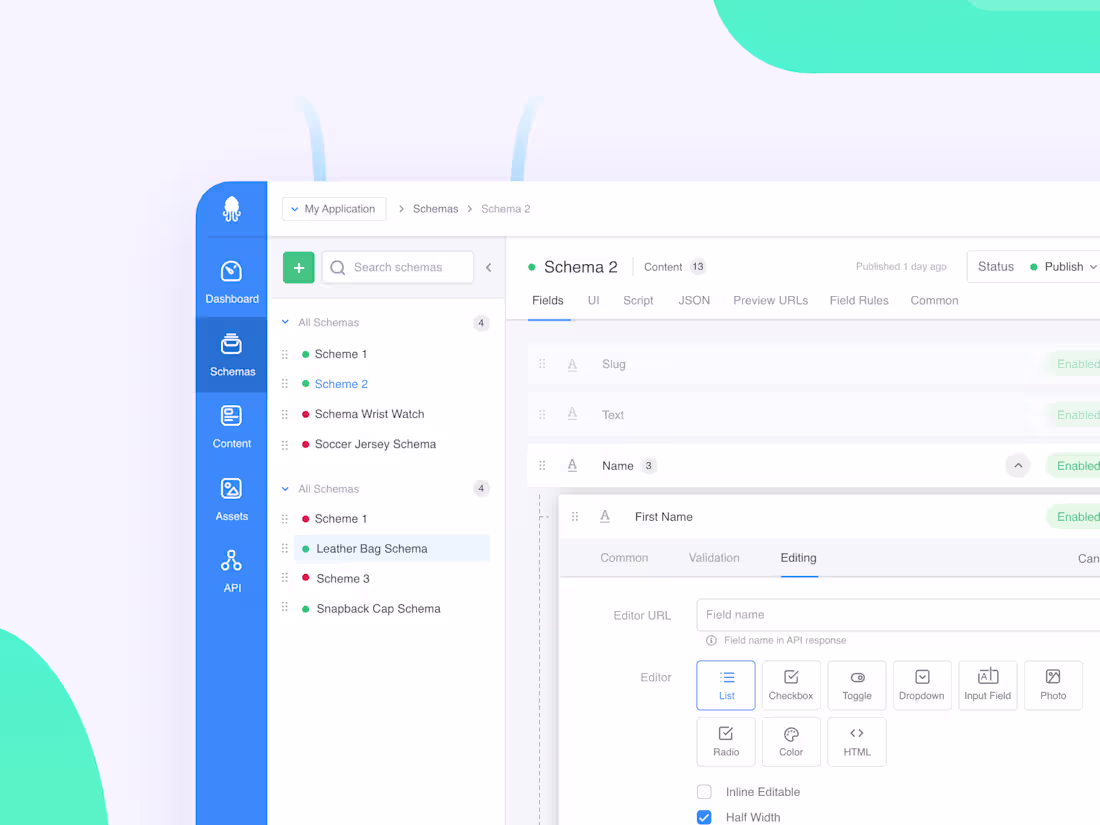Choose the Input Field editor option
The width and height of the screenshot is (1100, 825).
tap(987, 685)
